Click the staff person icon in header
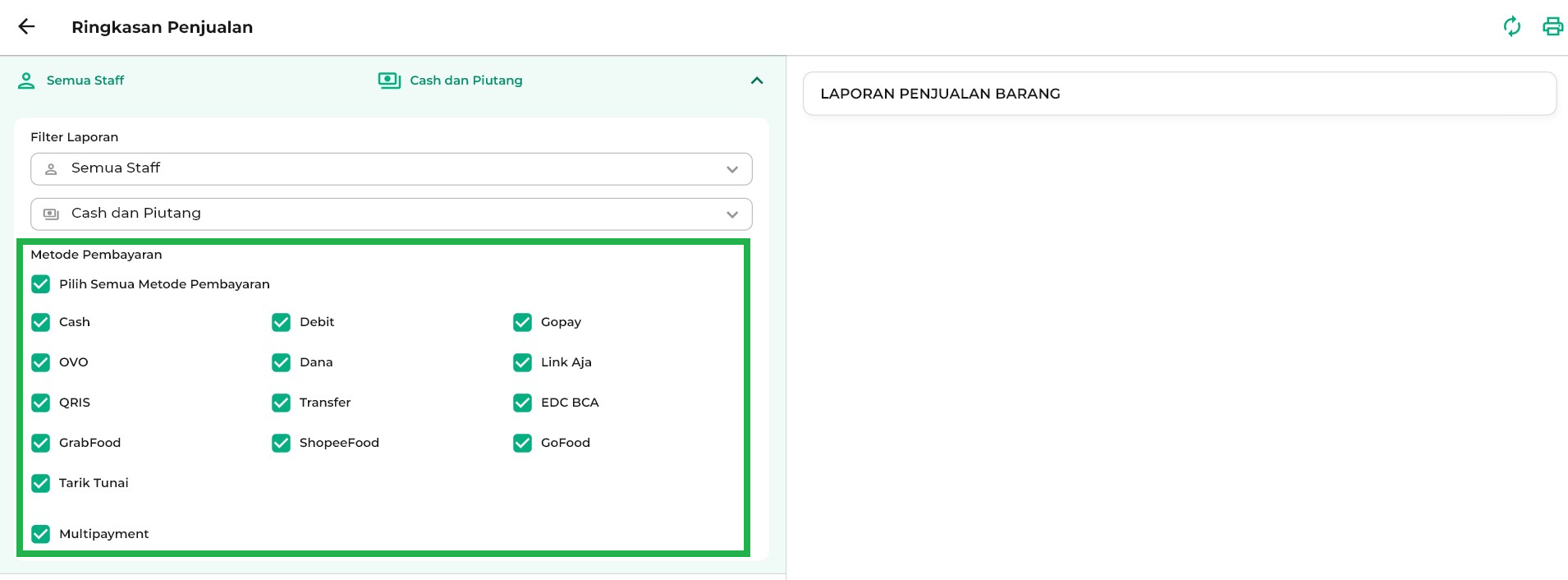 [26, 81]
